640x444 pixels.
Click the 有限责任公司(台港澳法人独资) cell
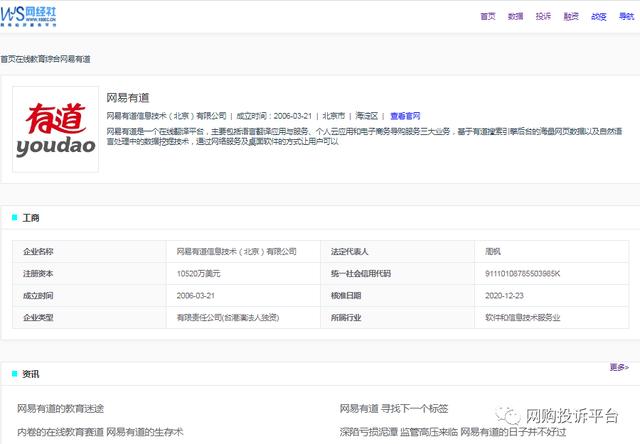(243, 317)
